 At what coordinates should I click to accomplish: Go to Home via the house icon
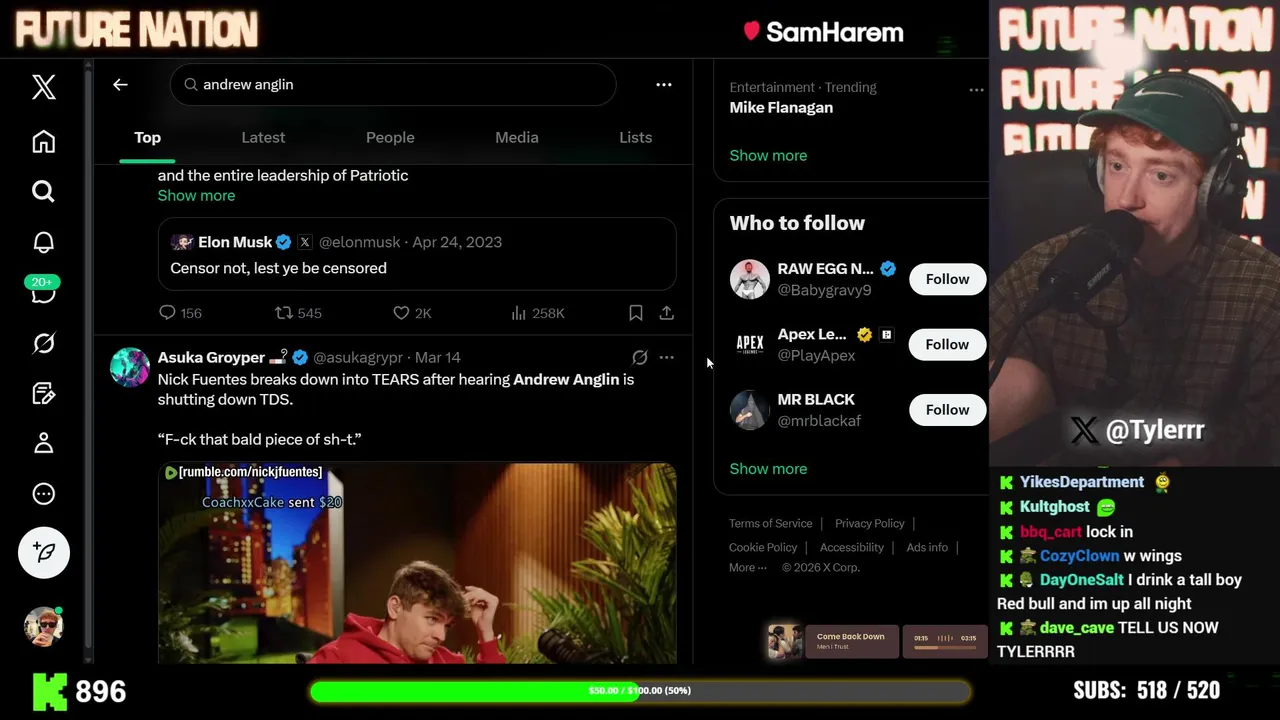[x=43, y=141]
